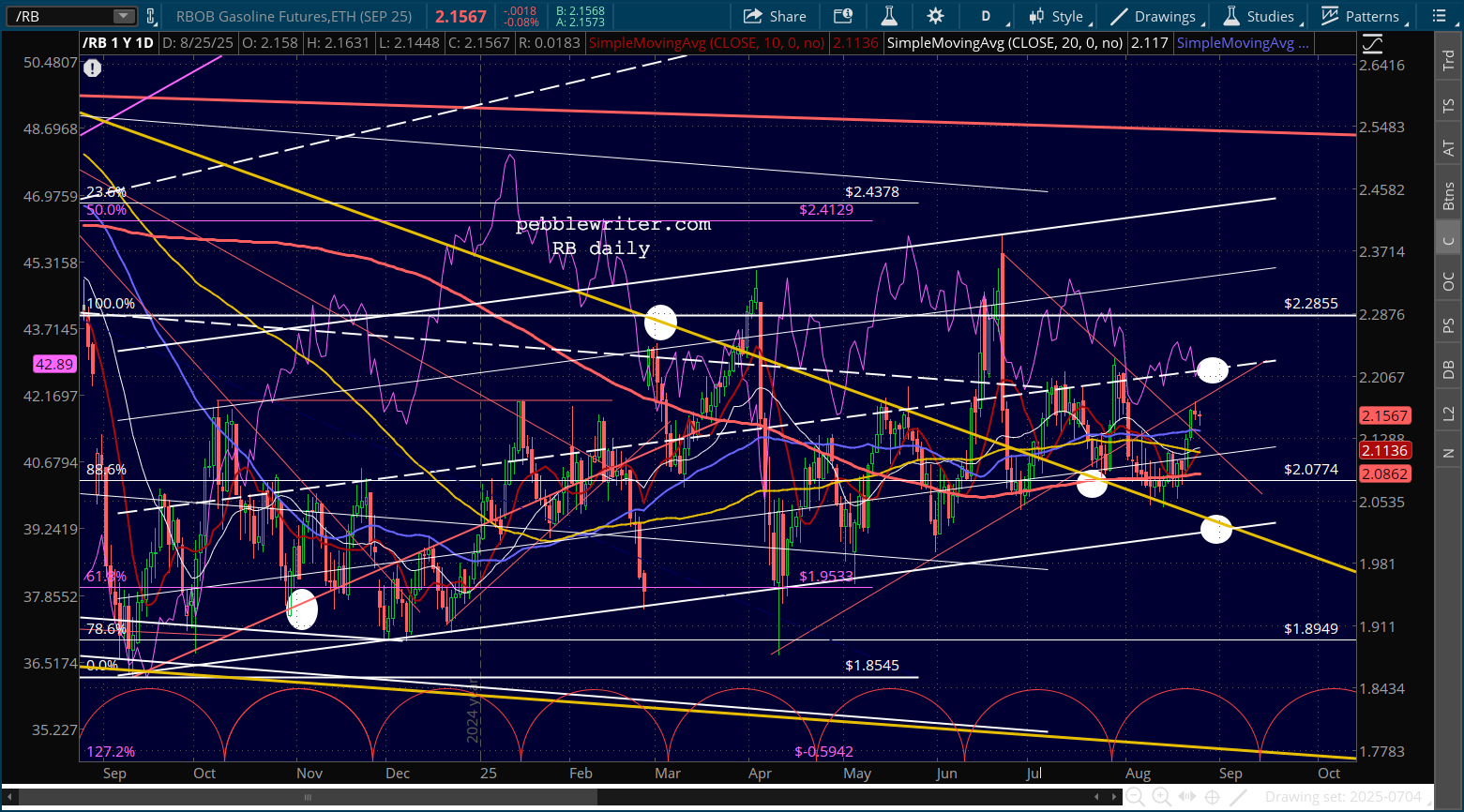Toggle the Btns sidebar tab
Screen dimensions: 1464x812
(1449, 196)
